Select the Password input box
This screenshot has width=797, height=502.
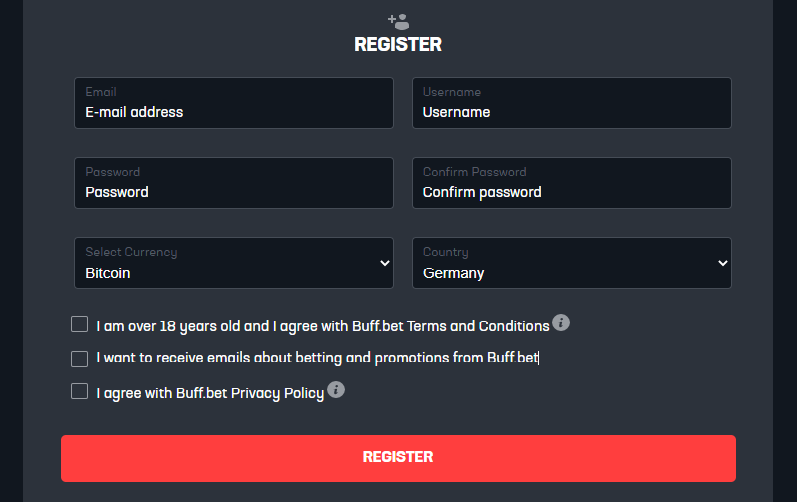coord(234,183)
